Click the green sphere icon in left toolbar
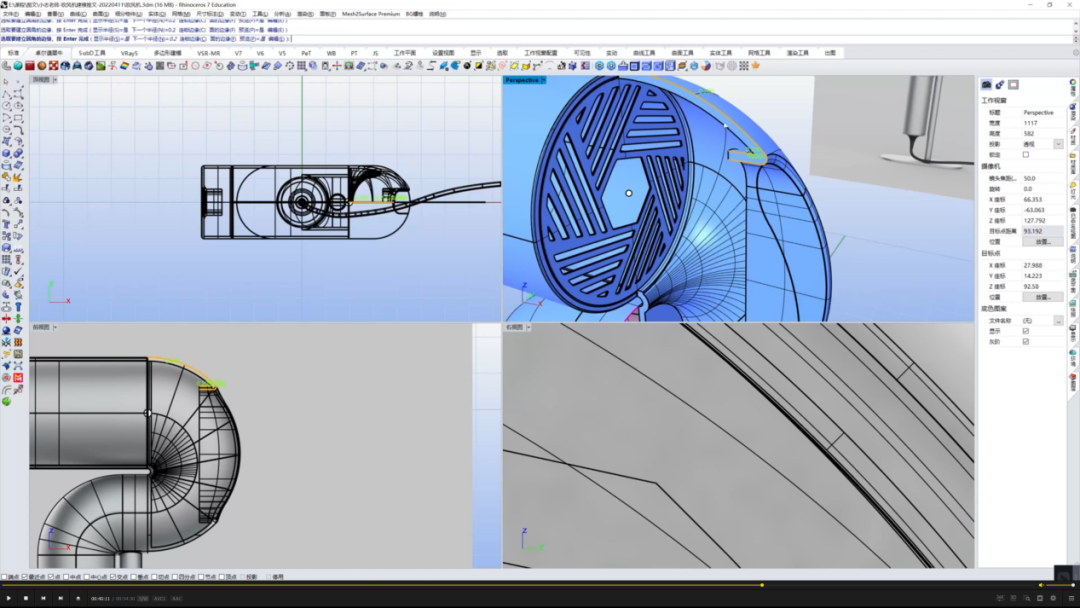Image resolution: width=1080 pixels, height=608 pixels. coord(6,401)
